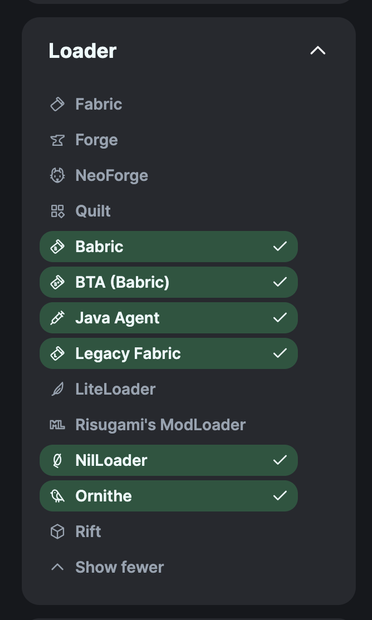Click the Java Agent syringe icon
The width and height of the screenshot is (372, 620).
coord(57,318)
